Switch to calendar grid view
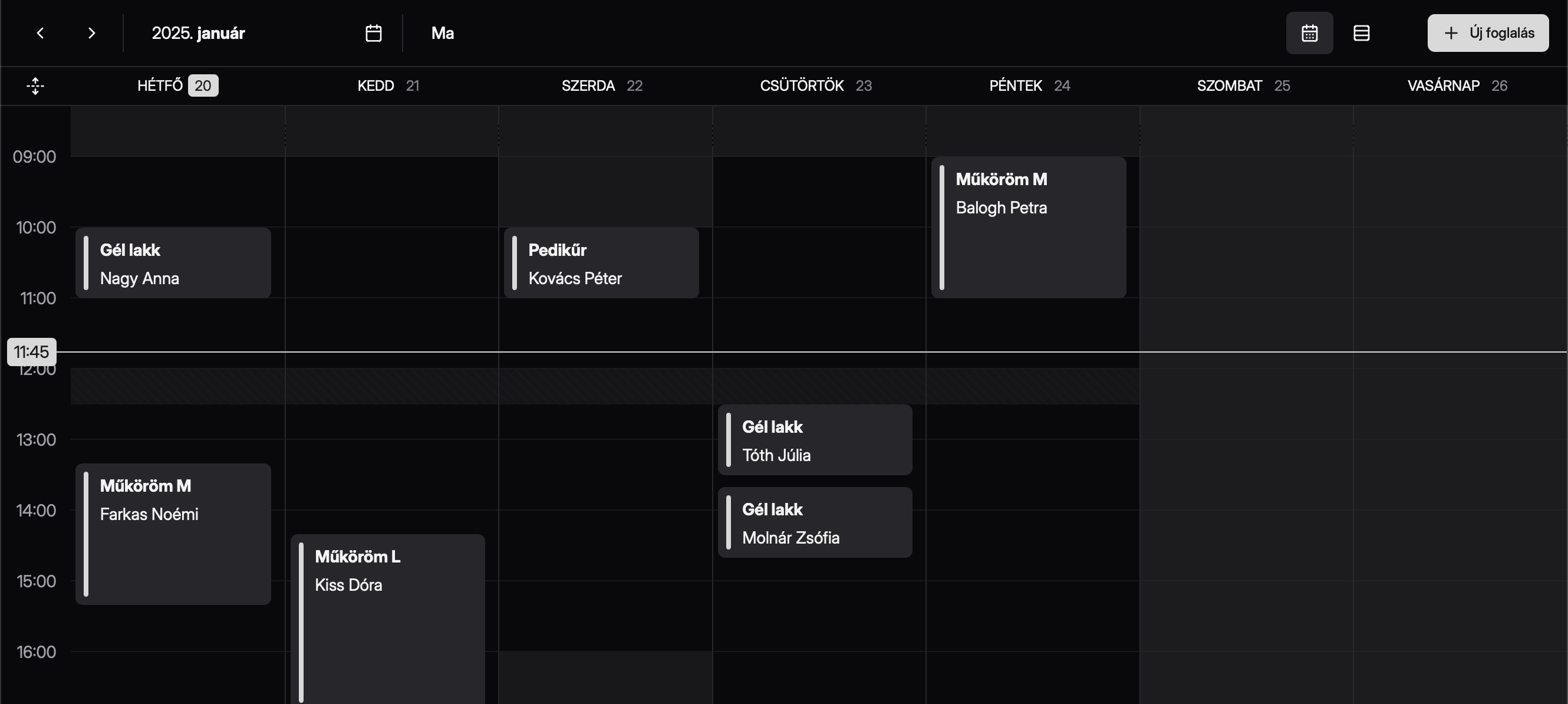Viewport: 1568px width, 704px height. click(x=1309, y=33)
